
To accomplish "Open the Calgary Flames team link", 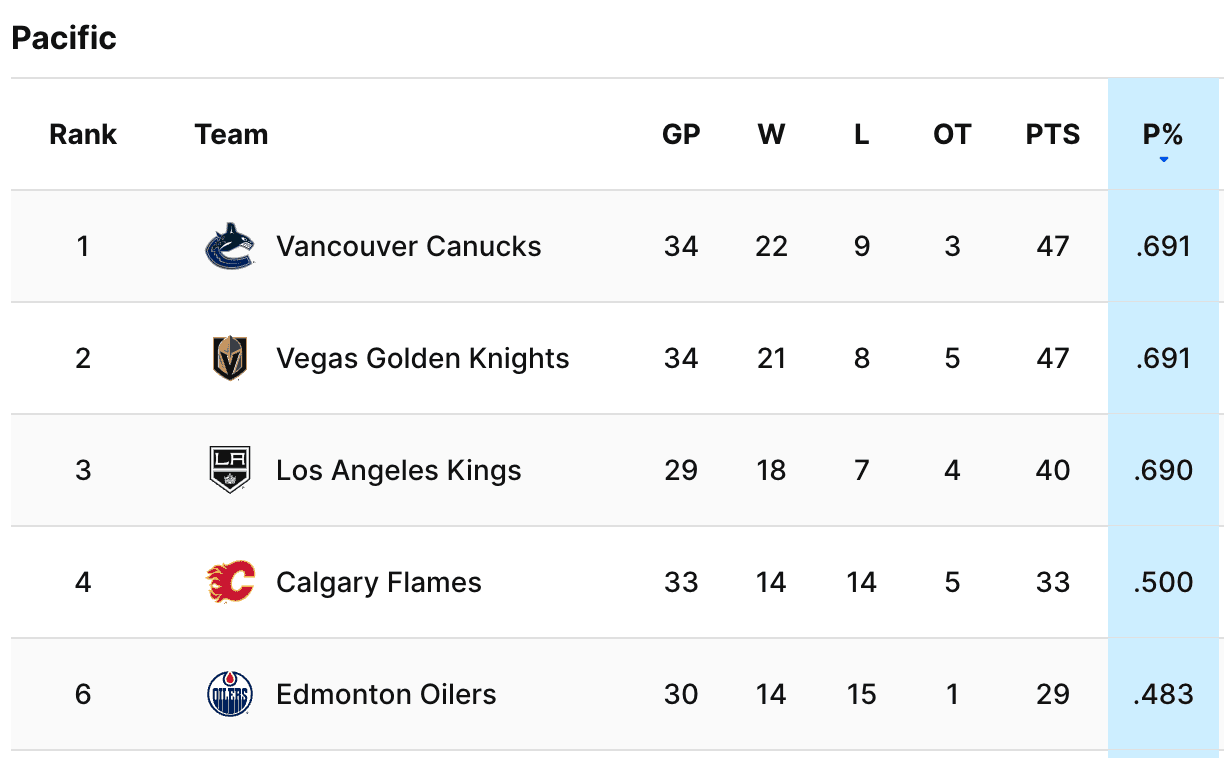I will click(378, 582).
